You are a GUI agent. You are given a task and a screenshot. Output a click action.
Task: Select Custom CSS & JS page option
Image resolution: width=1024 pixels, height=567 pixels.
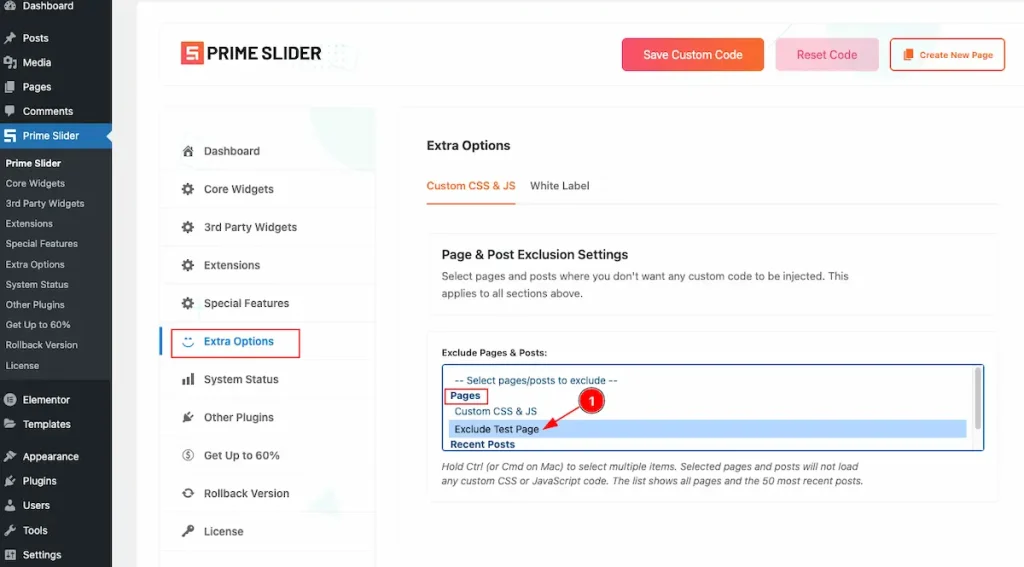(x=496, y=411)
